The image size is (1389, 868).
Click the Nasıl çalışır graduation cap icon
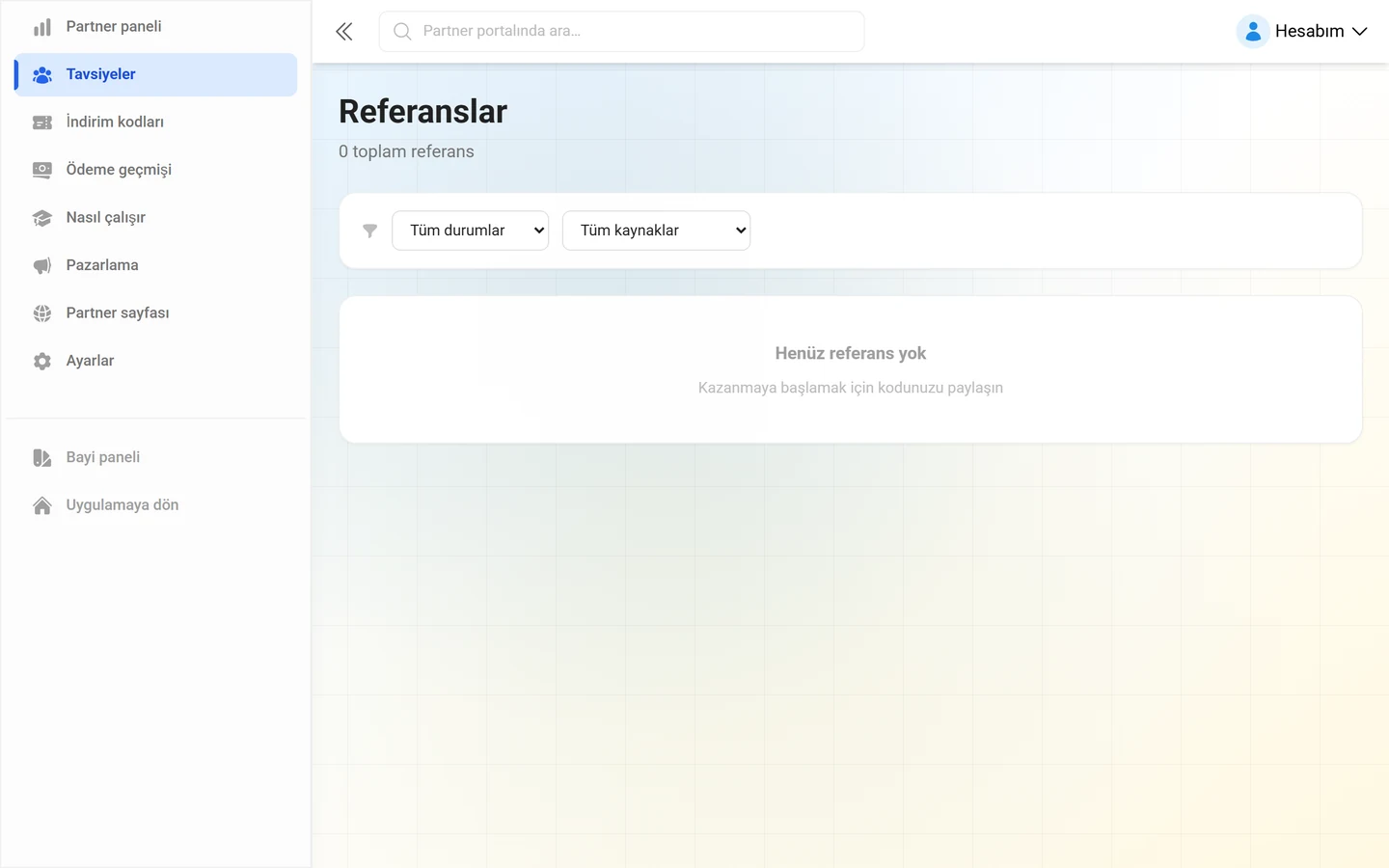coord(42,218)
